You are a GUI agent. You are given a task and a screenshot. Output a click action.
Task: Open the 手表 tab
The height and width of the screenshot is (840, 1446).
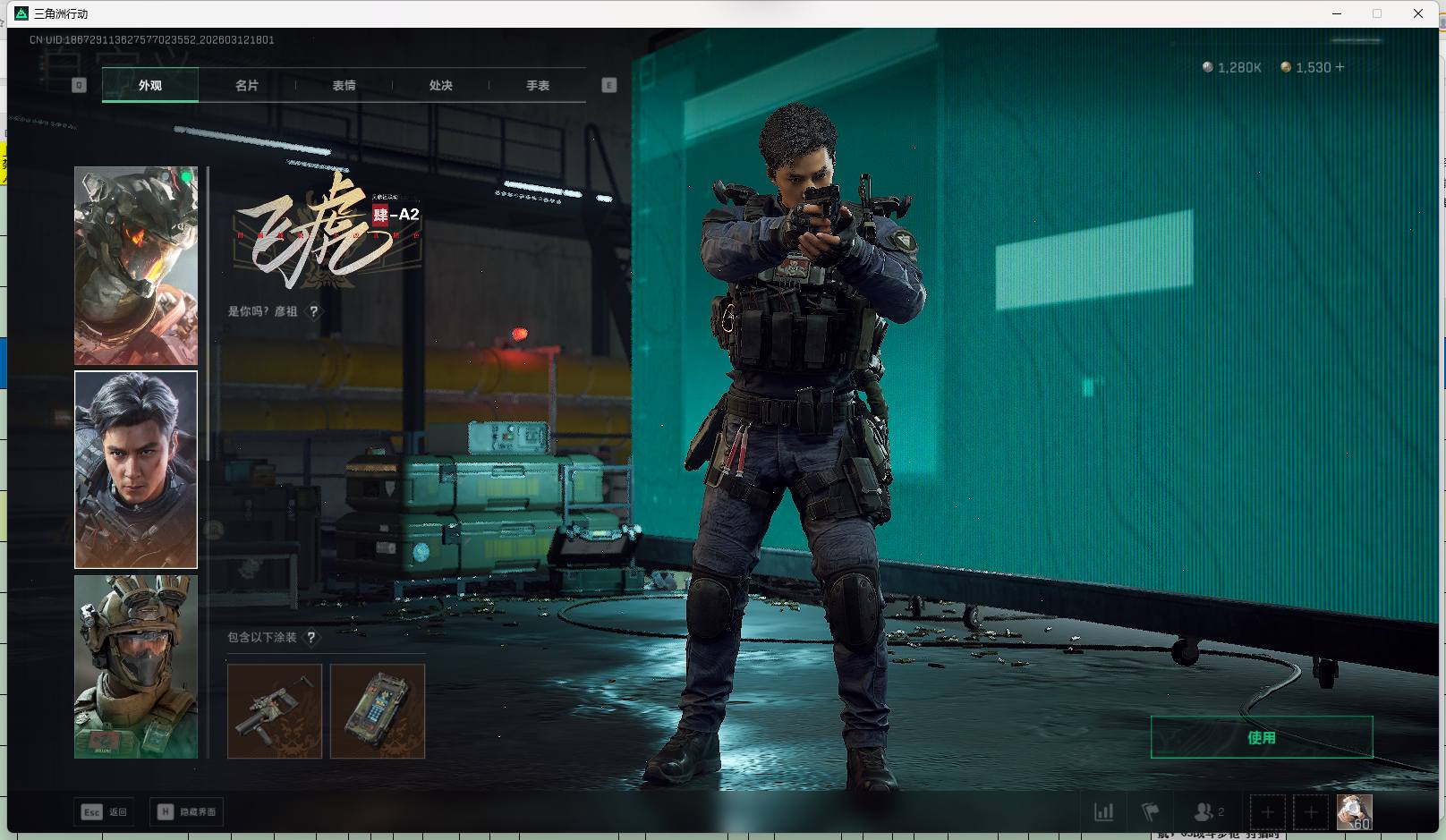[x=538, y=85]
